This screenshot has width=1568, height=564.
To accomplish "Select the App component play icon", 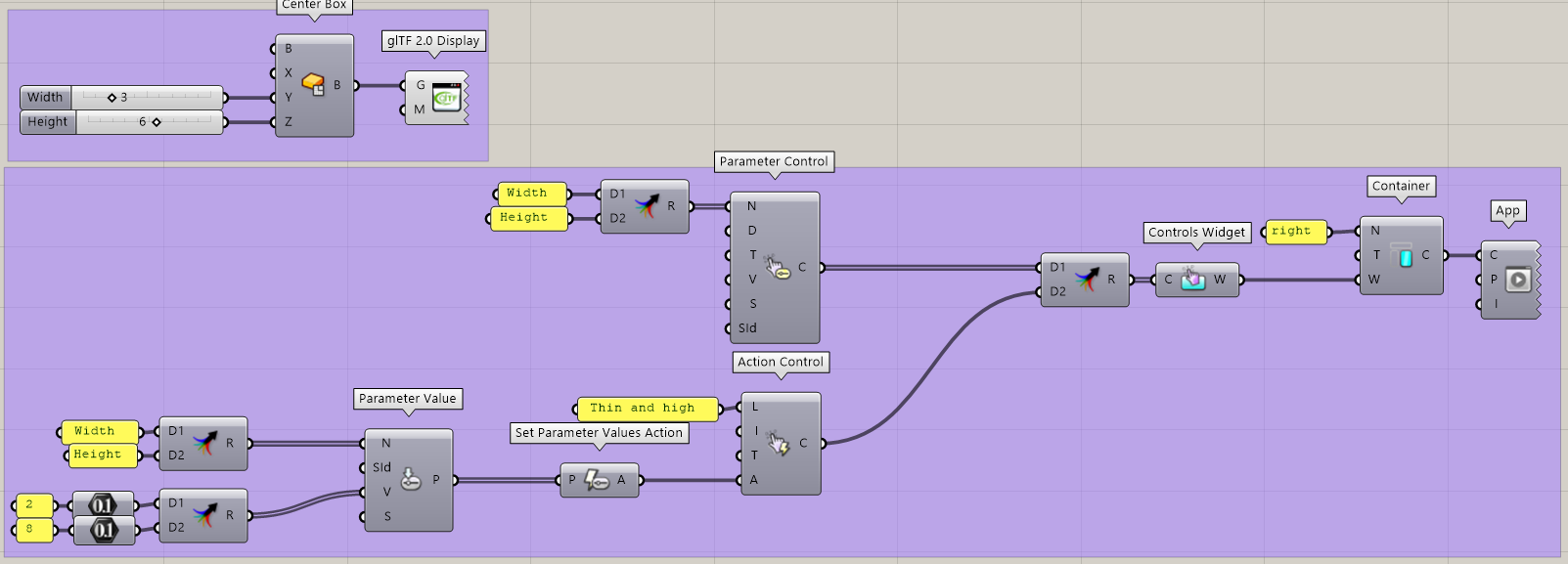I will [1517, 280].
